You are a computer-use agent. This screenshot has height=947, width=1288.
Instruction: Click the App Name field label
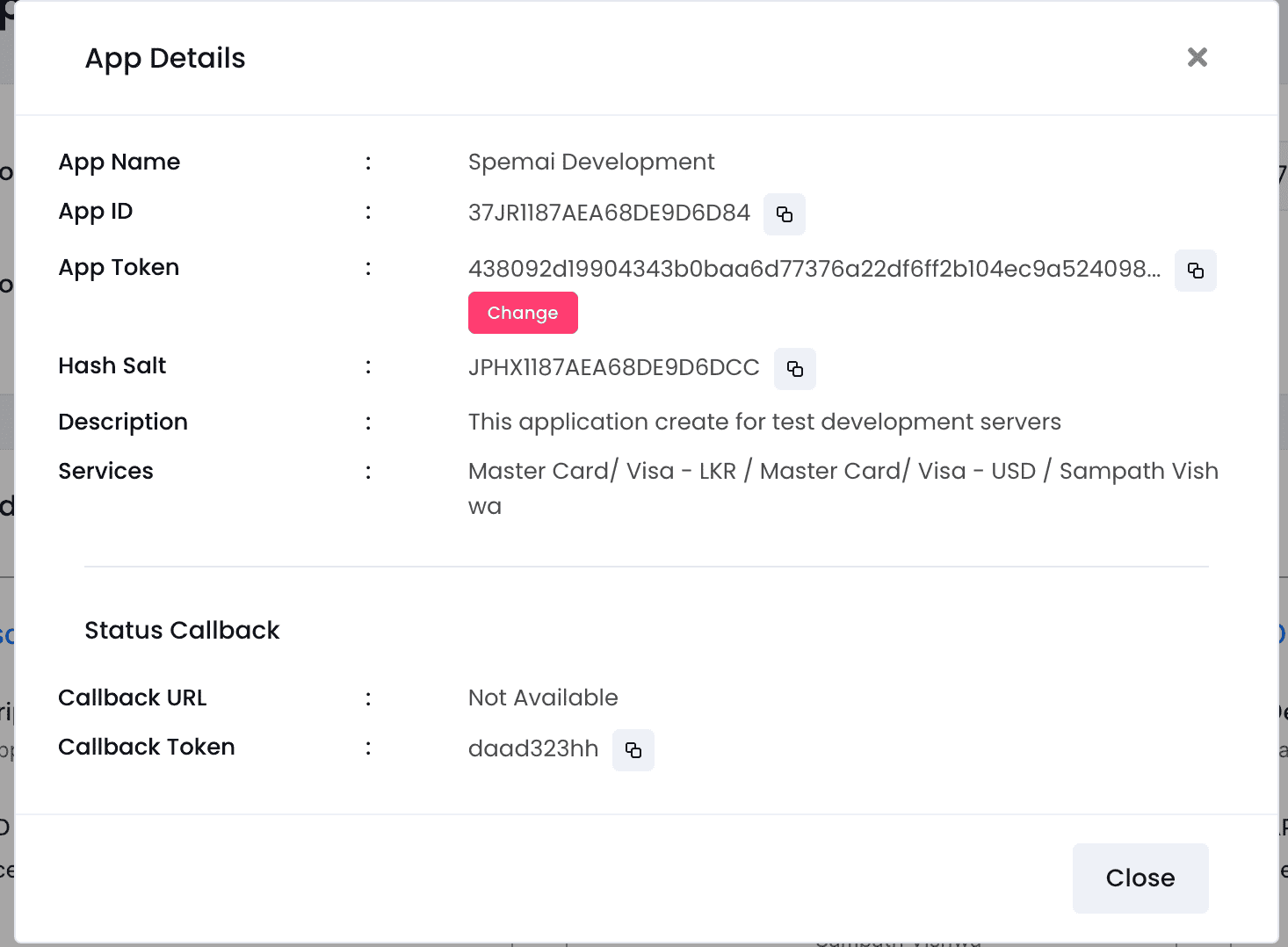click(119, 162)
